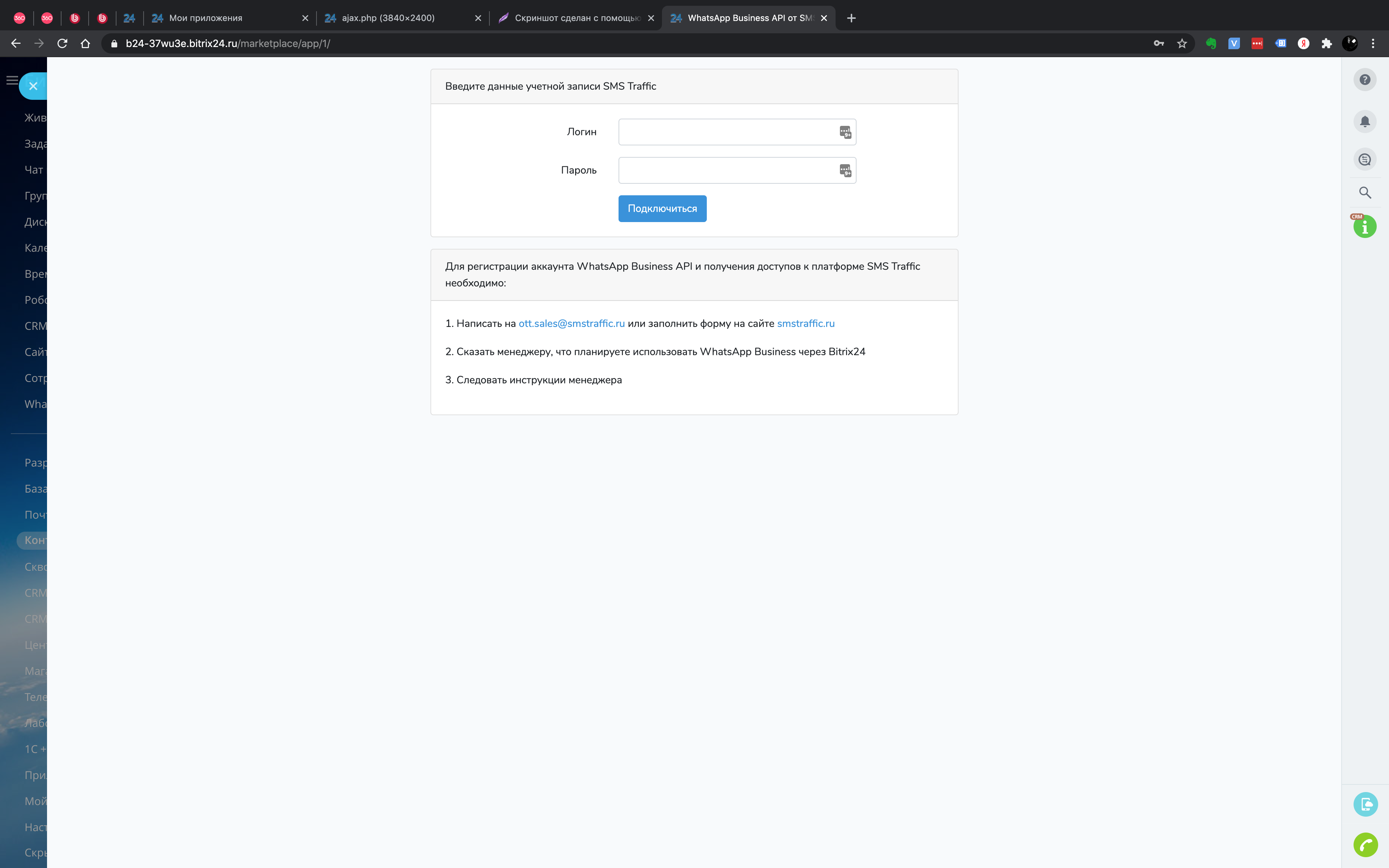Screen dimensions: 1389x868
Task: Click the green phone call button
Action: pyautogui.click(x=1365, y=844)
